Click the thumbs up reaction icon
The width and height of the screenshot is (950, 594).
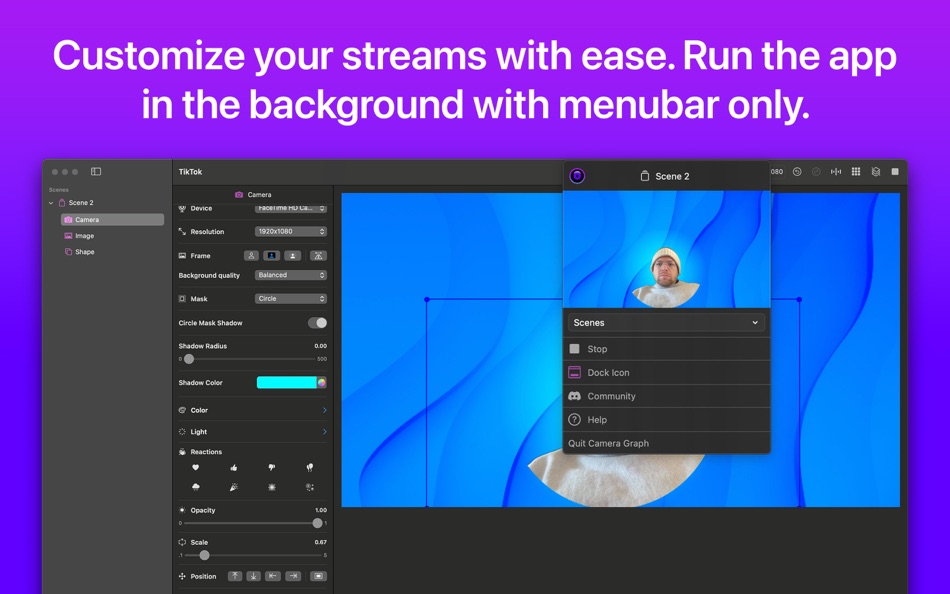click(x=234, y=467)
